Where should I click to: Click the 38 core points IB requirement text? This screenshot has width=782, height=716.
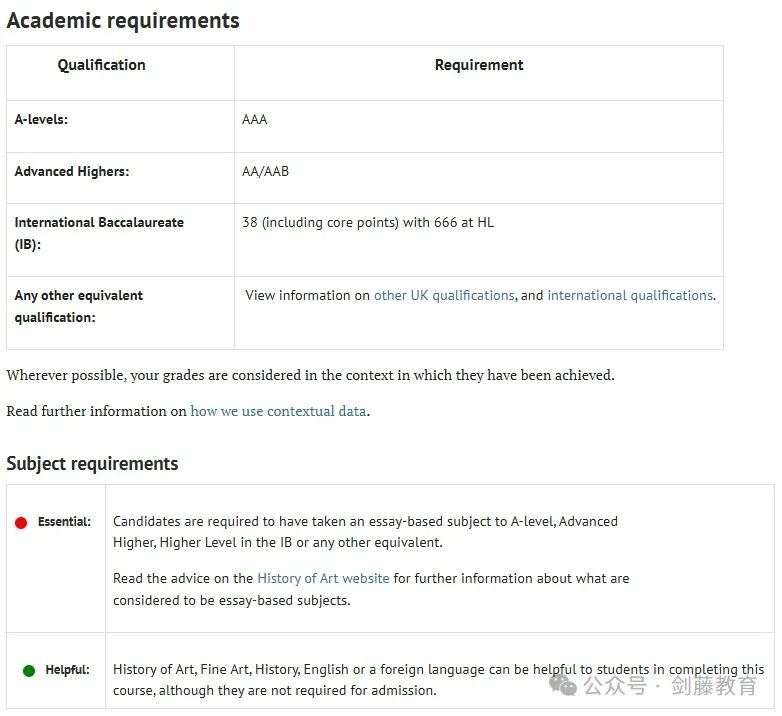click(x=368, y=222)
